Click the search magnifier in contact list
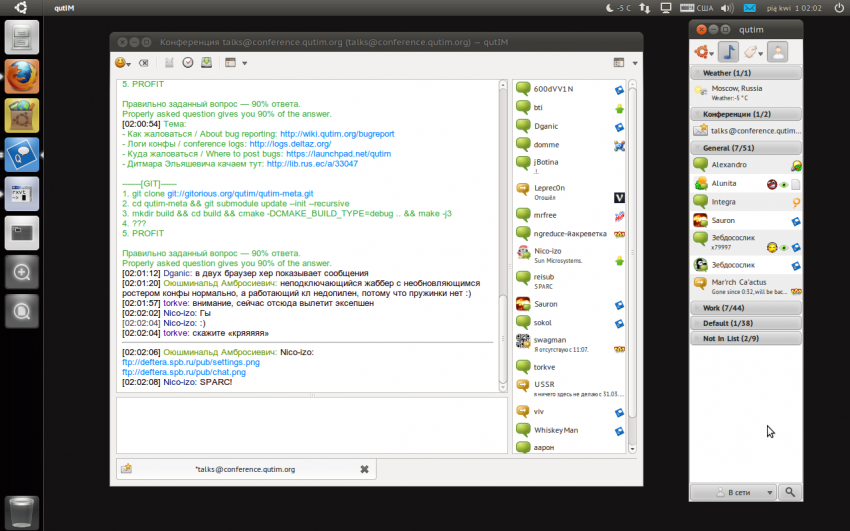The height and width of the screenshot is (531, 850). (x=790, y=491)
